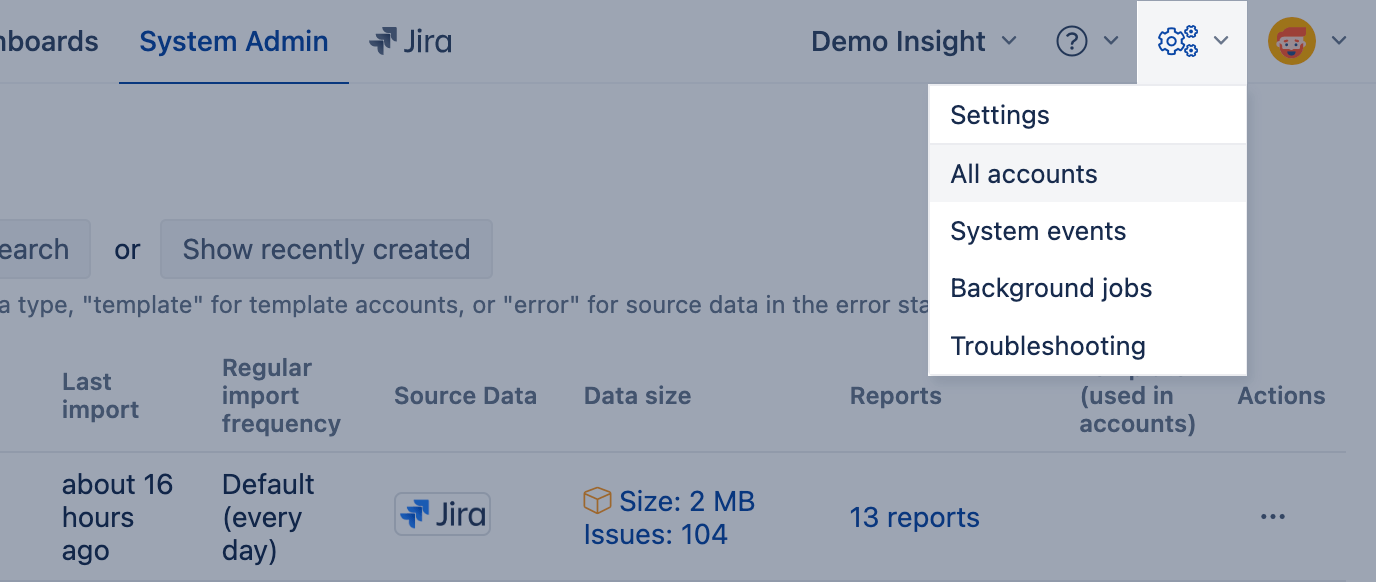Click the orange data size cube icon
1376x582 pixels.
pyautogui.click(x=597, y=500)
